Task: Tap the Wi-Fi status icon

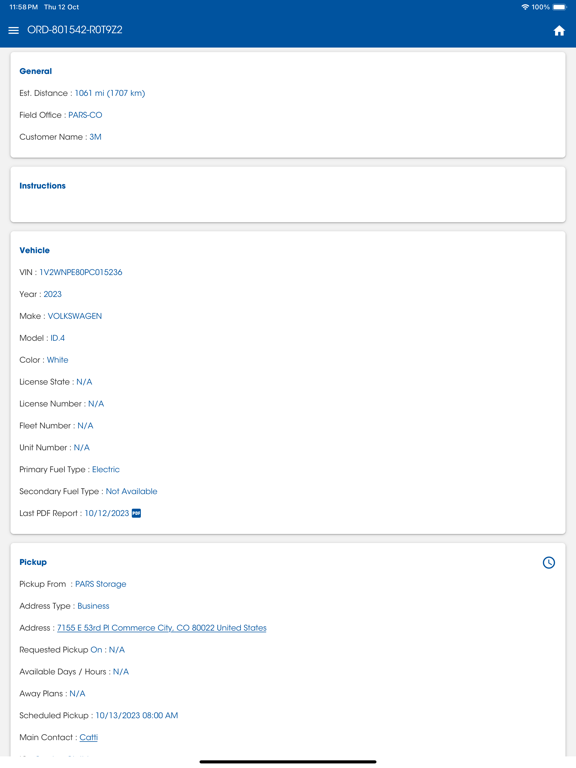Action: tap(525, 7)
